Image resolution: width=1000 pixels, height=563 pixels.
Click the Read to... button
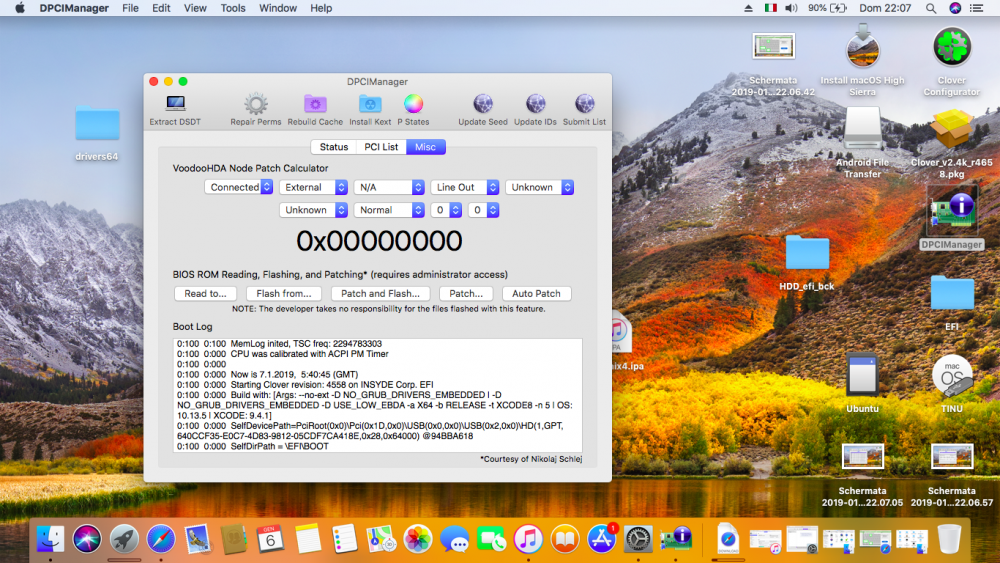click(205, 293)
